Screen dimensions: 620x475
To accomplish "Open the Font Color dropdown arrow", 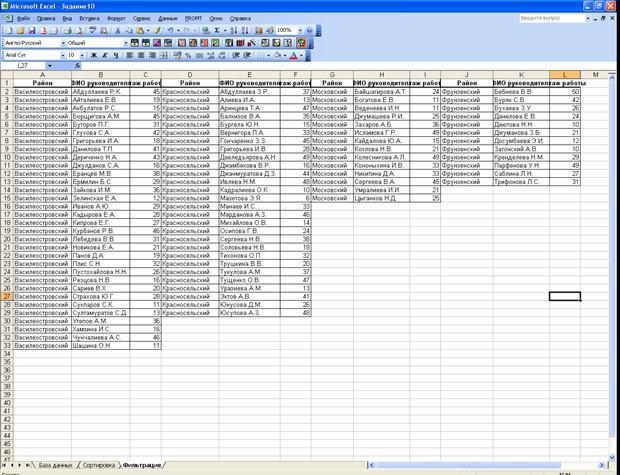I will 301,55.
